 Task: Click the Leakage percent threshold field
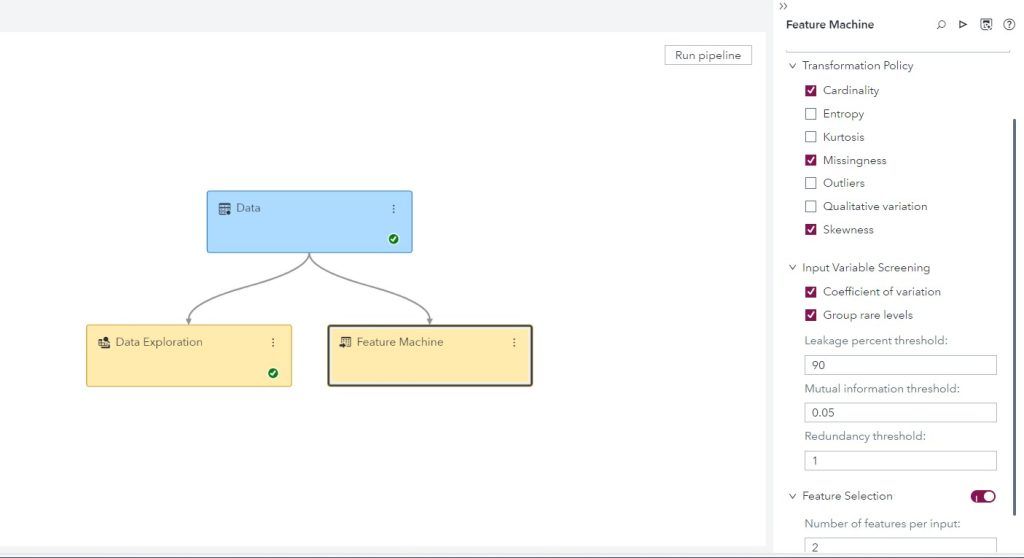click(x=900, y=365)
